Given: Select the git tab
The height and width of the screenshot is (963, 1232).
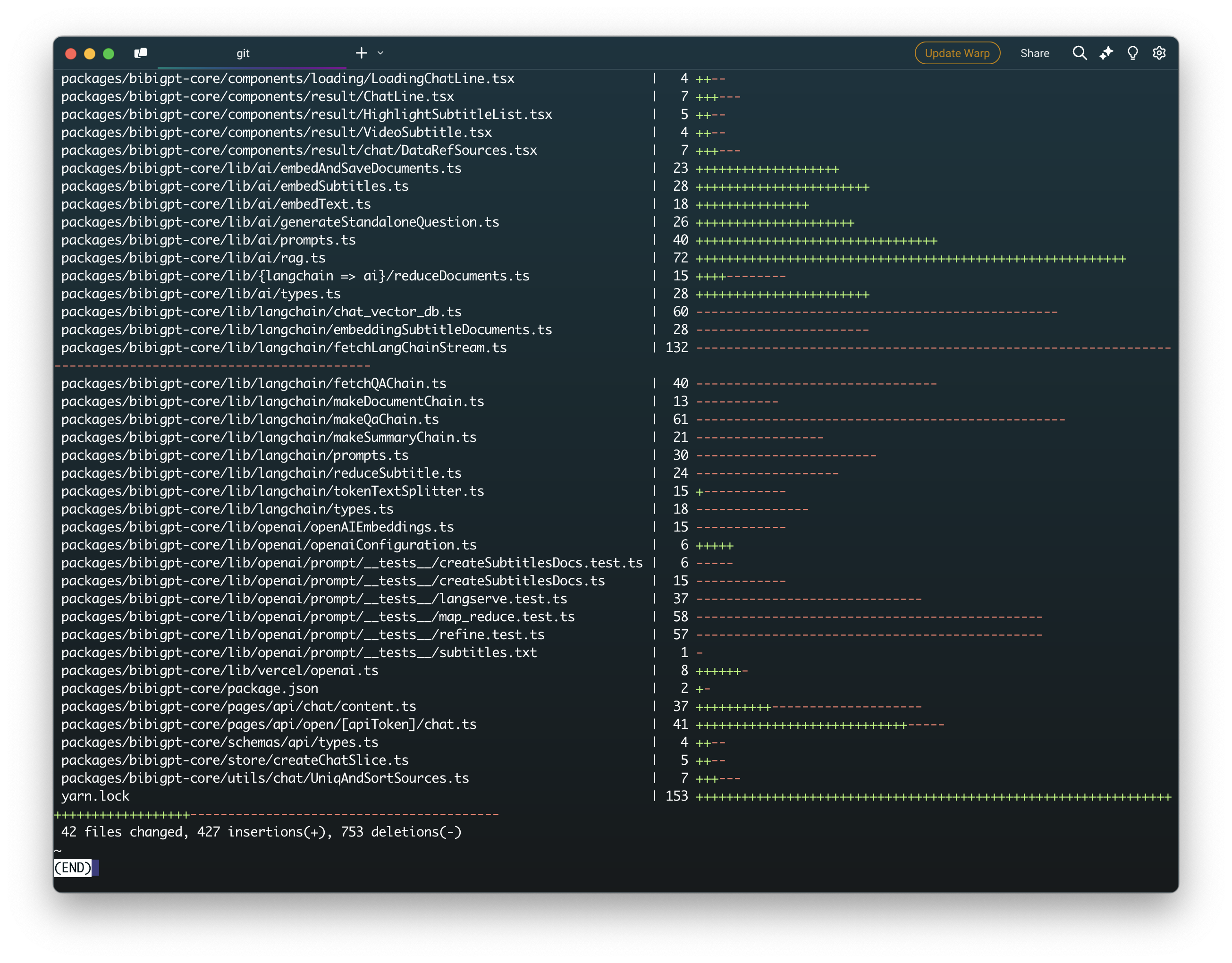Looking at the screenshot, I should pyautogui.click(x=243, y=54).
